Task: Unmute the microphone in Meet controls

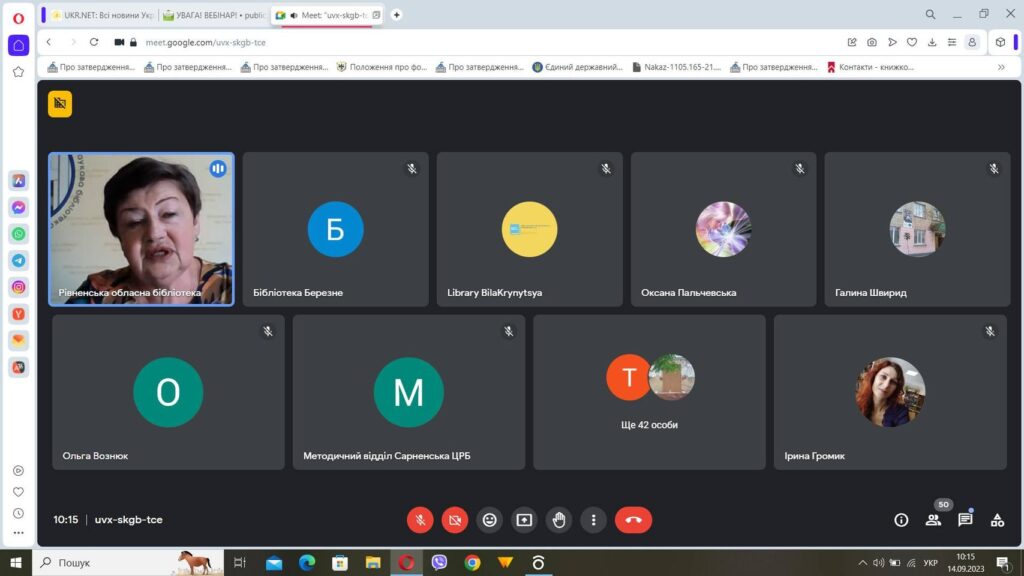Action: pyautogui.click(x=420, y=520)
